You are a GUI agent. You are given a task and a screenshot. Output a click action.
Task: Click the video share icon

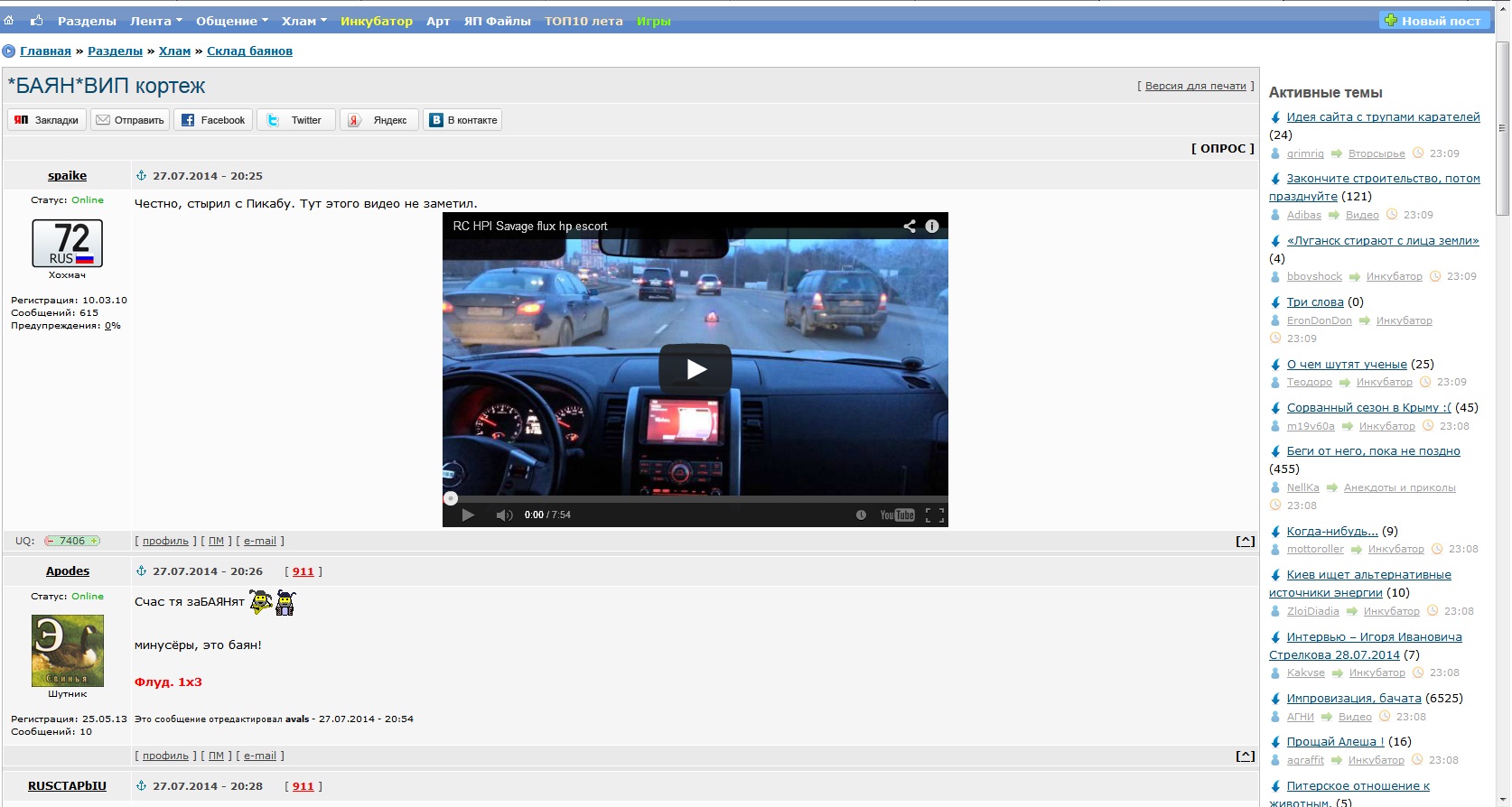pyautogui.click(x=910, y=227)
